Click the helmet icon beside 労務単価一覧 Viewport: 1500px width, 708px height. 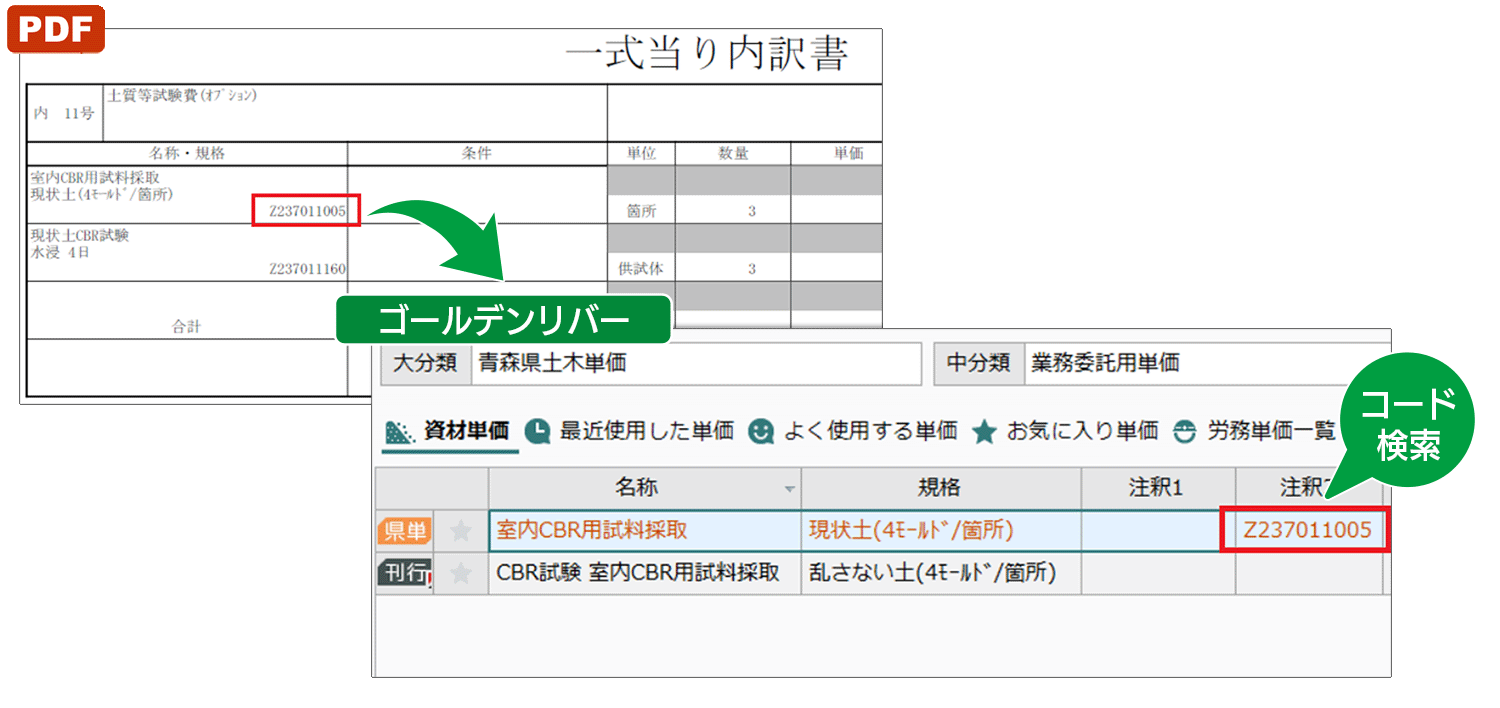pyautogui.click(x=1186, y=431)
